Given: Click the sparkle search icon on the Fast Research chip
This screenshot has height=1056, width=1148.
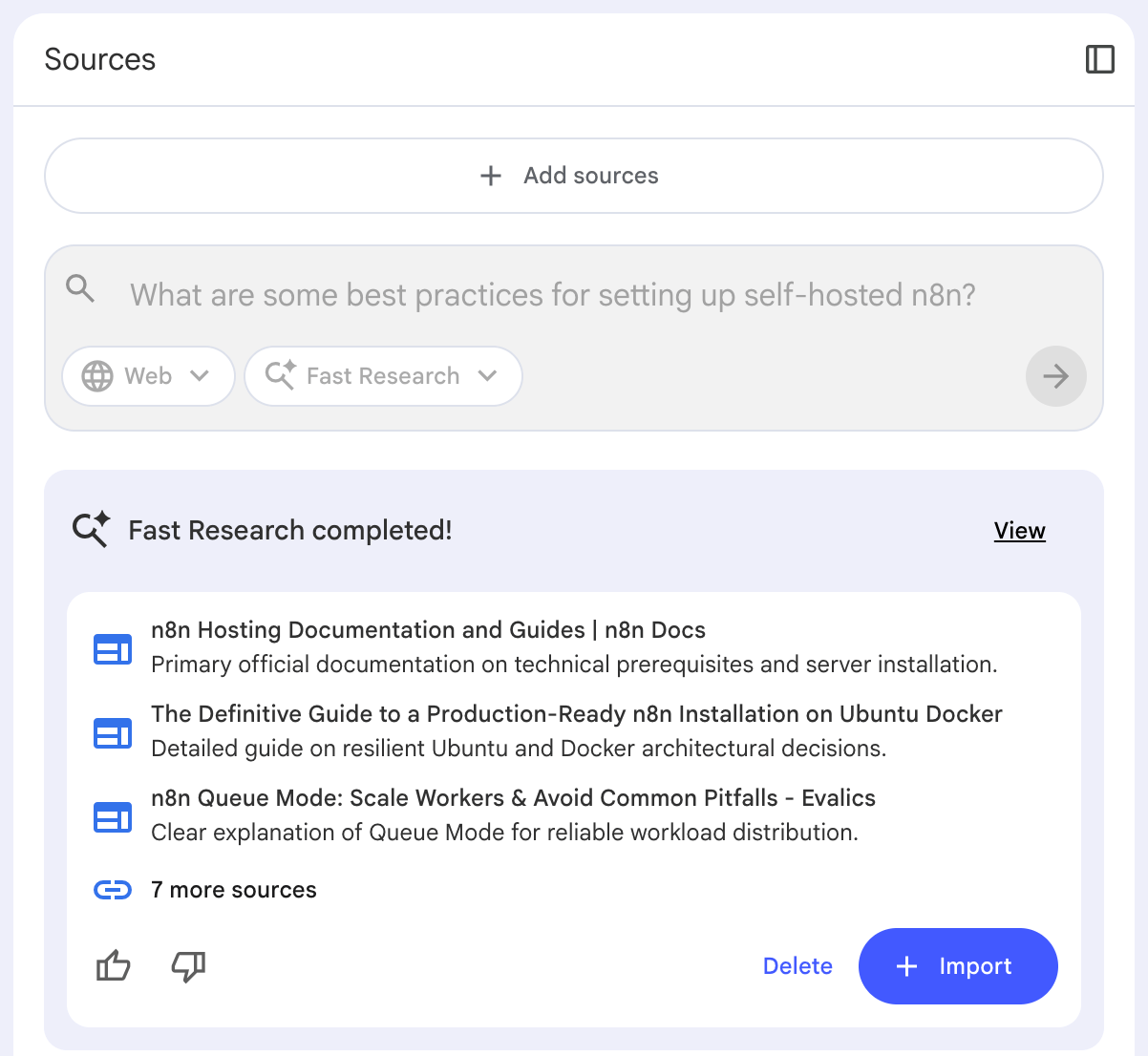Looking at the screenshot, I should pyautogui.click(x=281, y=375).
